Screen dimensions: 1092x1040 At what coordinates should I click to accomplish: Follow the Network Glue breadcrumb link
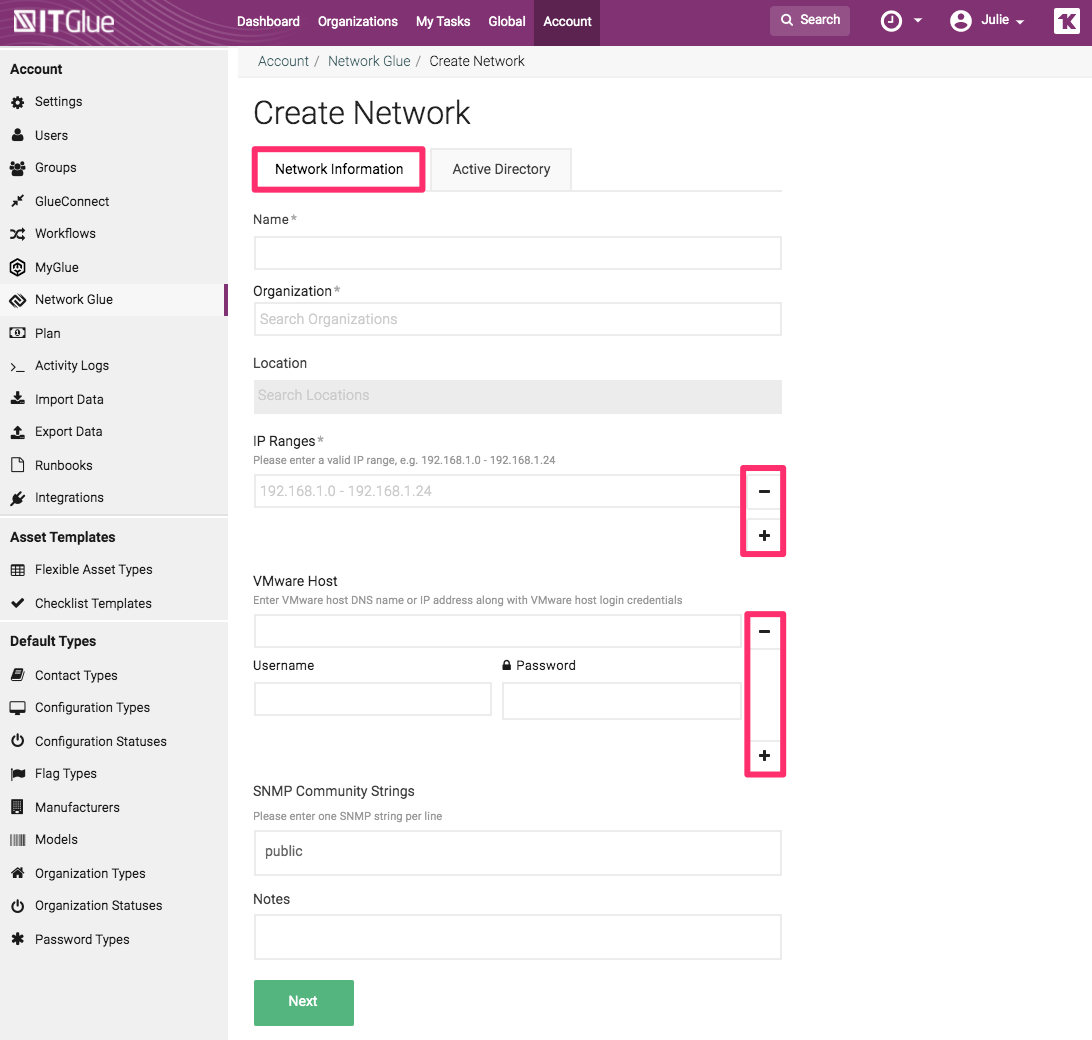click(369, 61)
